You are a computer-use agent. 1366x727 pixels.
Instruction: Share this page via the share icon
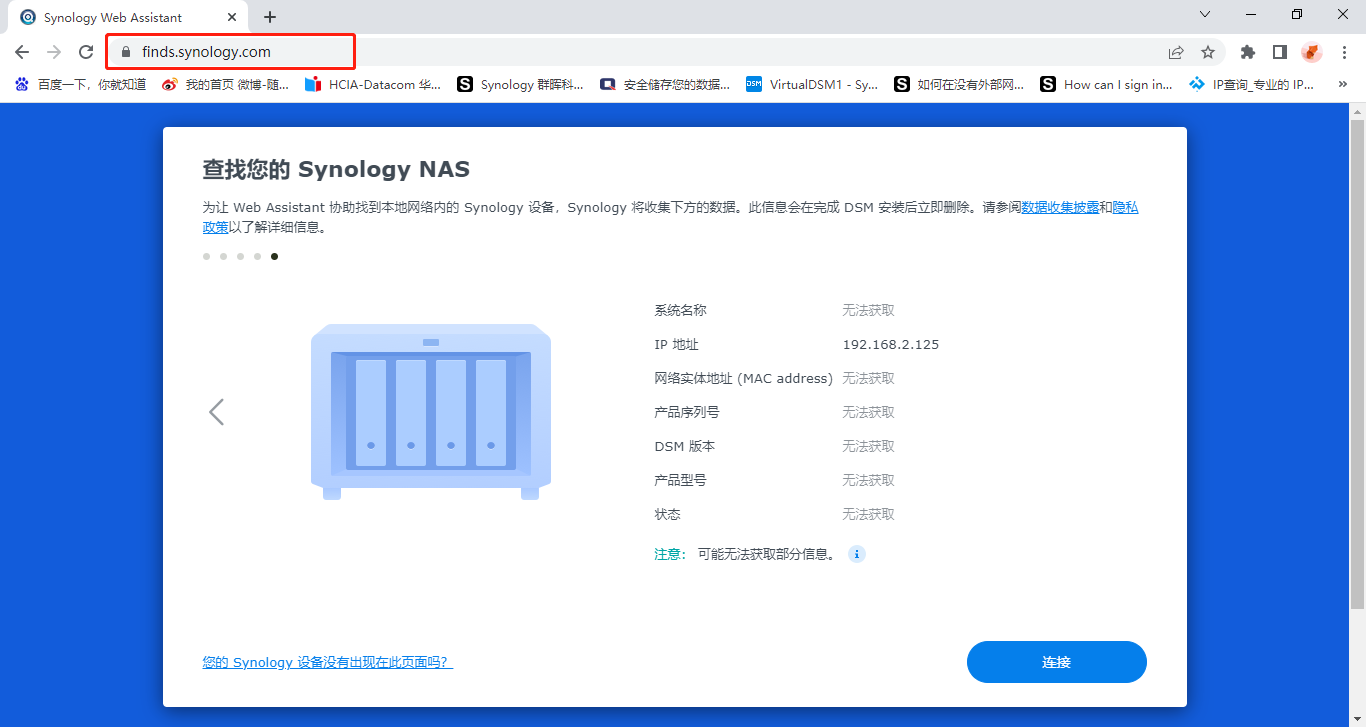click(x=1176, y=52)
